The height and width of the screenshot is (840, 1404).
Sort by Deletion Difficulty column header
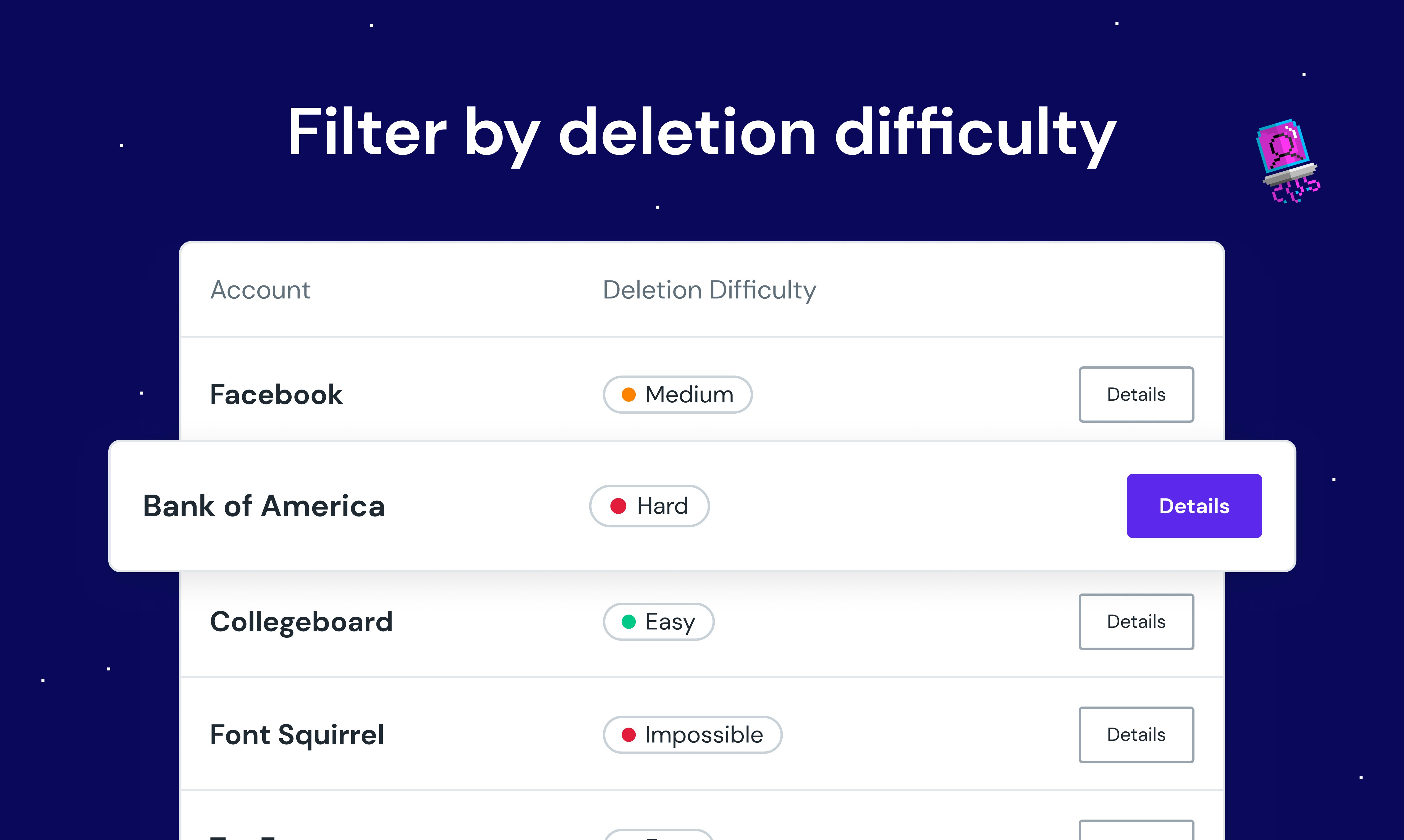709,290
